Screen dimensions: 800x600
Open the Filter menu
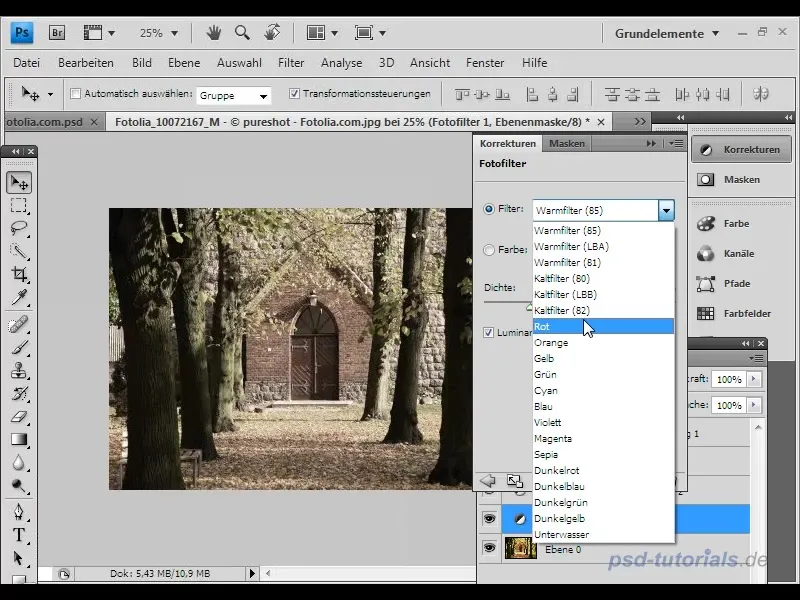point(291,63)
